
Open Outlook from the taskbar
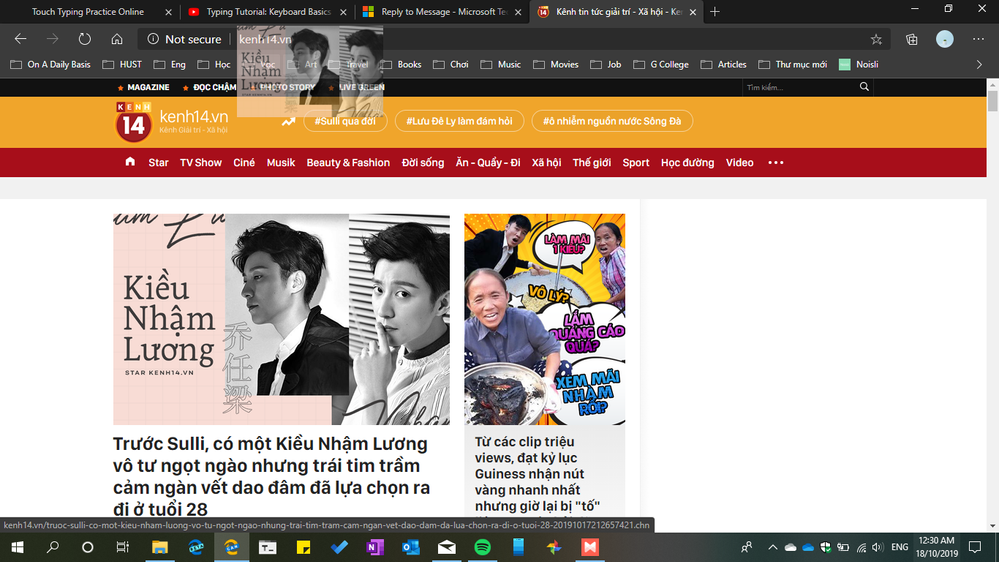(411, 547)
